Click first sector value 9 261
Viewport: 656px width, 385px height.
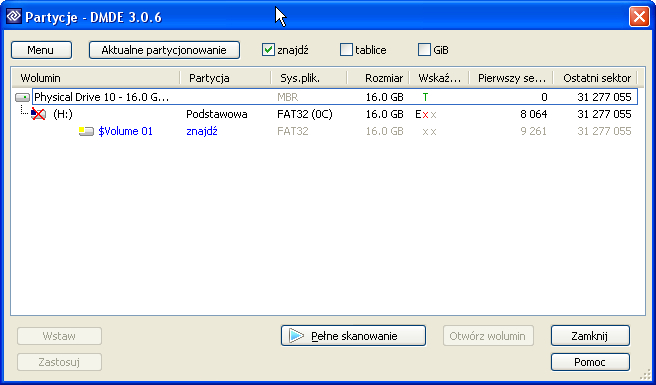[x=533, y=131]
